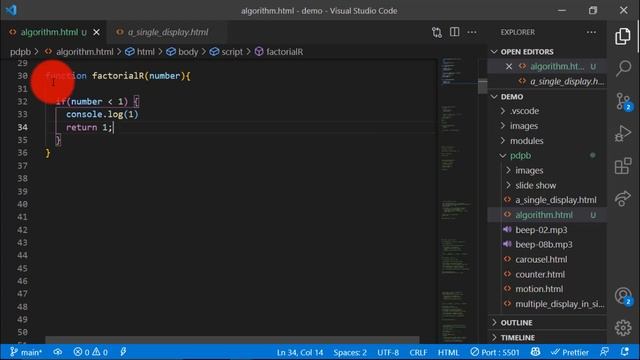Change end of line sequence CRLF
This screenshot has height=360, width=640.
pos(418,352)
